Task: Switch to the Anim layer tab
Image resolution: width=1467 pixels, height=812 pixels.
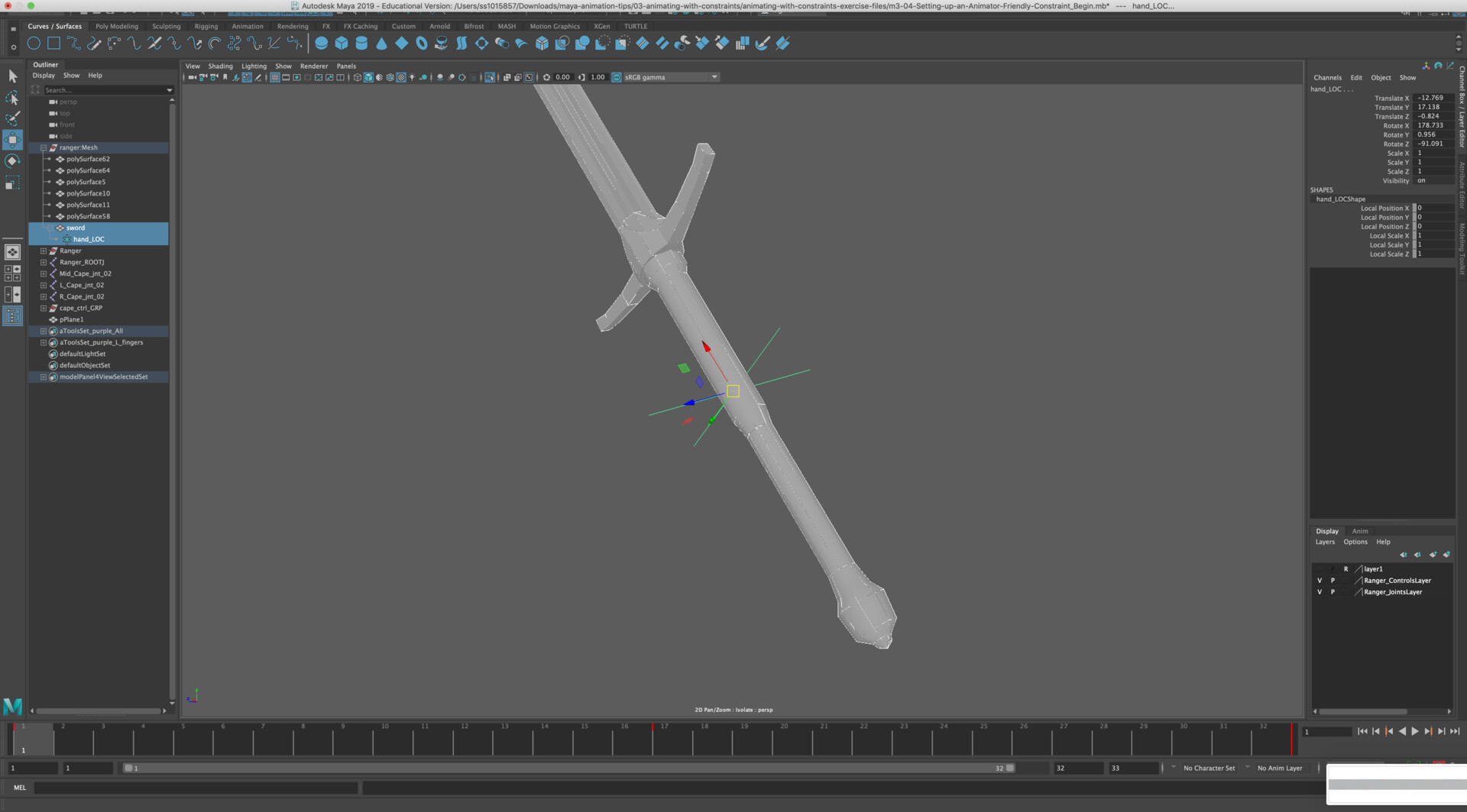Action: pos(1359,531)
